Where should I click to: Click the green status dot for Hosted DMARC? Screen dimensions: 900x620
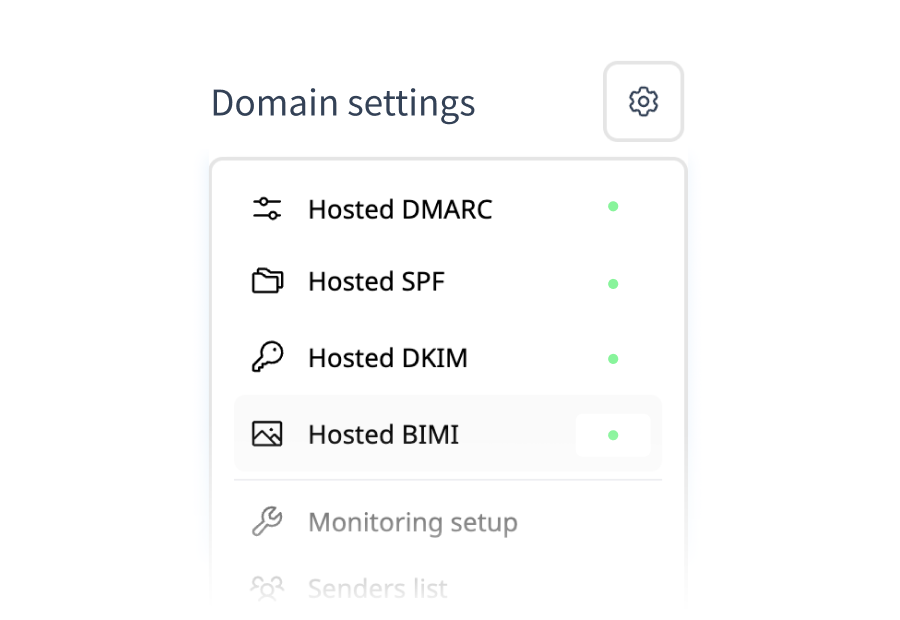[613, 206]
